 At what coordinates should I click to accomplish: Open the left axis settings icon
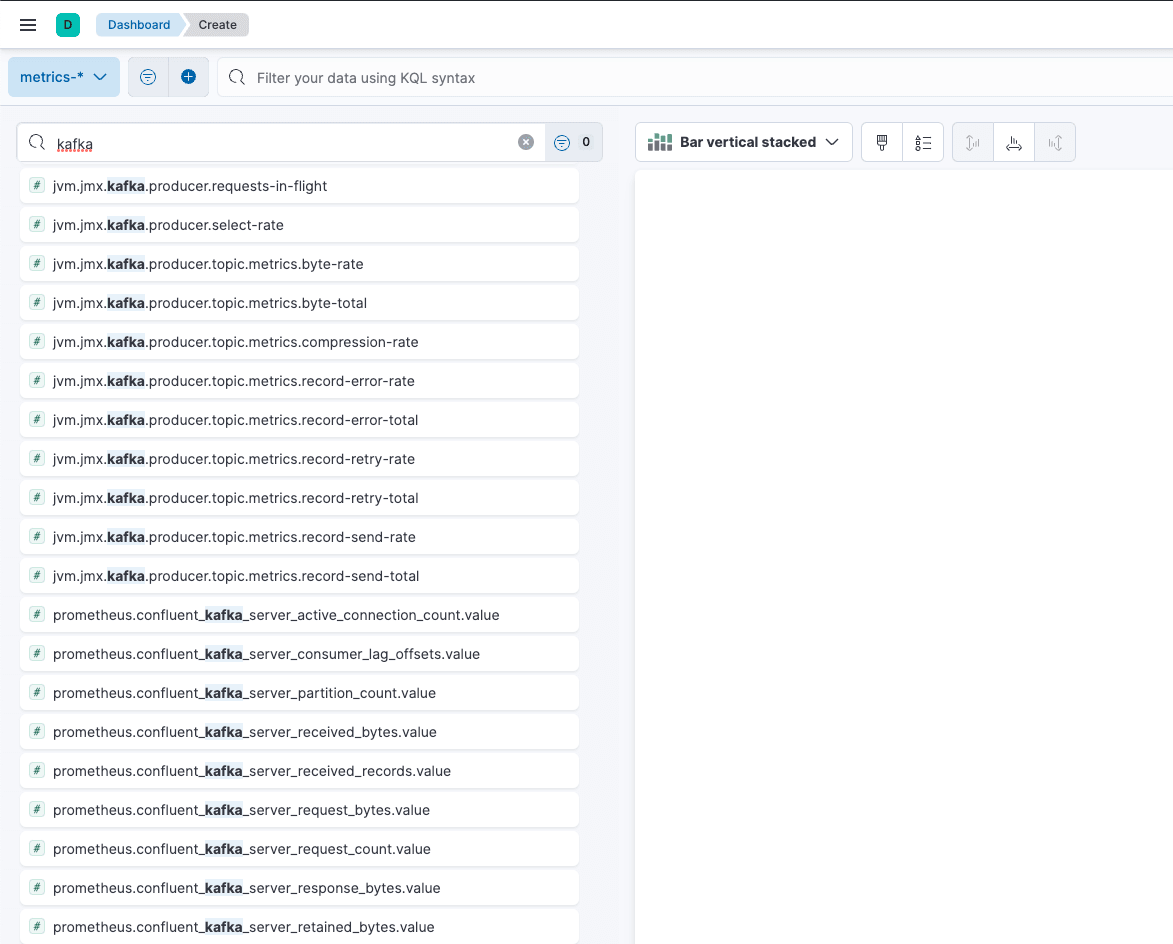973,143
